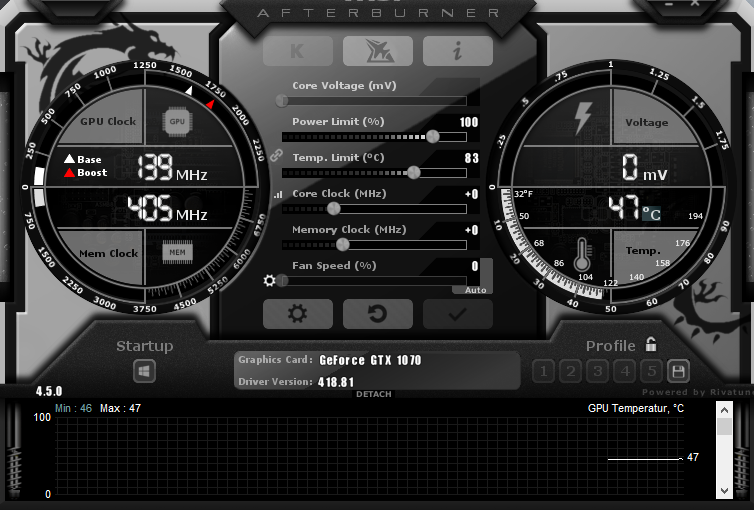
Task: Launch Kombustor with the K button
Action: coord(297,51)
